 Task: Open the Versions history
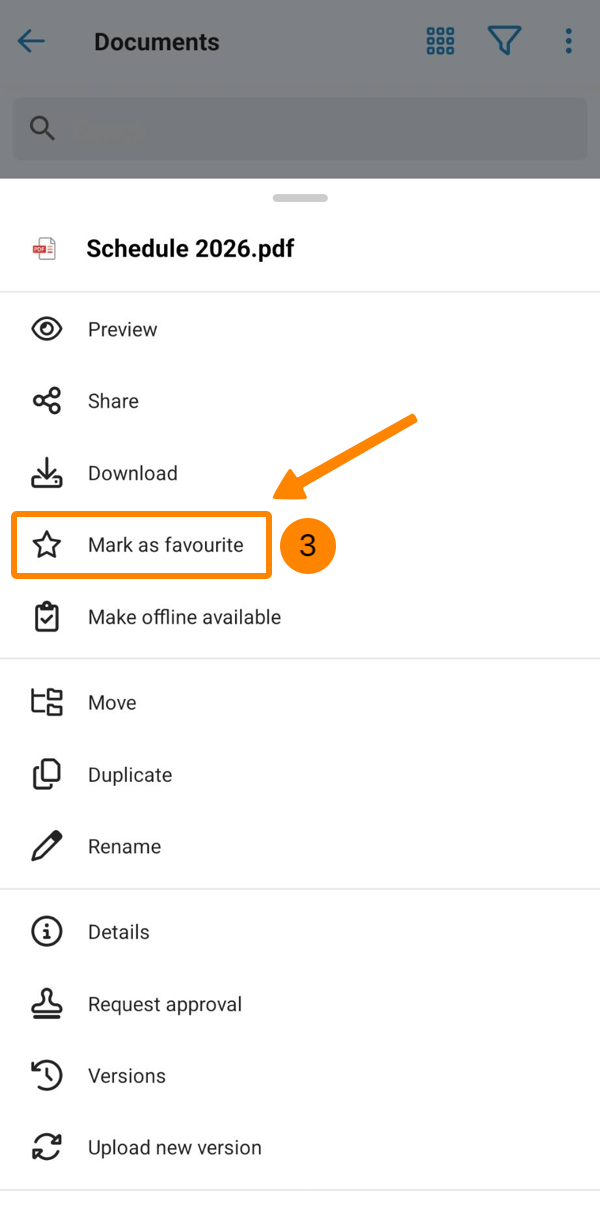click(127, 1076)
